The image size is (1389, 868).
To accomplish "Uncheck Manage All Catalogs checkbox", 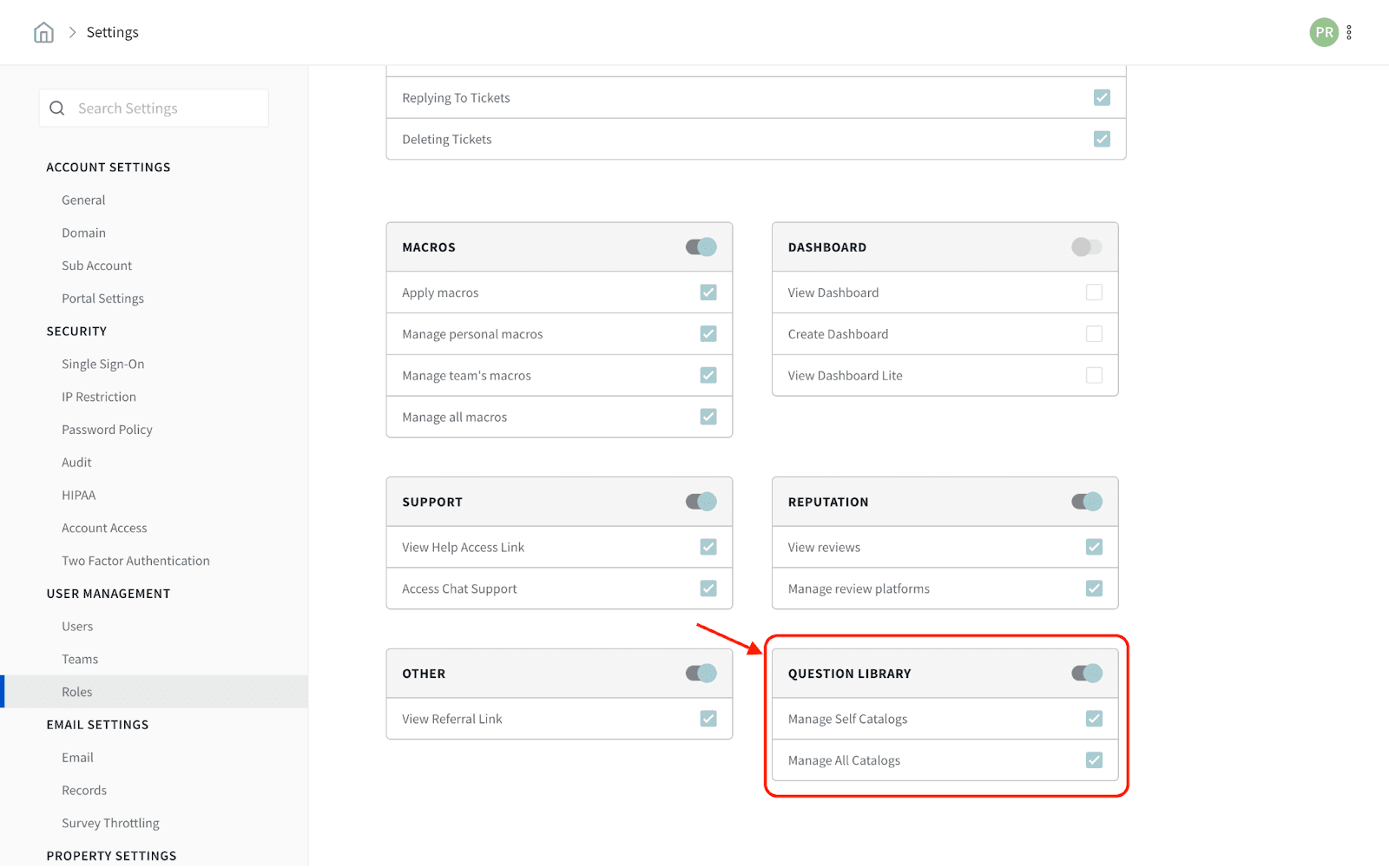I will (x=1094, y=760).
